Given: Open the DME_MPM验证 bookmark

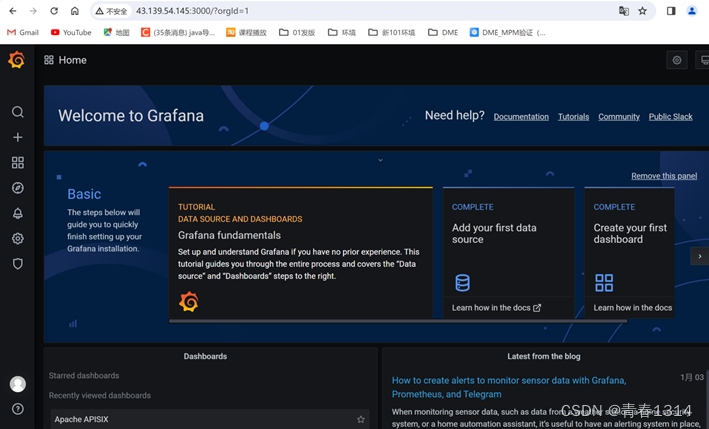Looking at the screenshot, I should pos(508,33).
